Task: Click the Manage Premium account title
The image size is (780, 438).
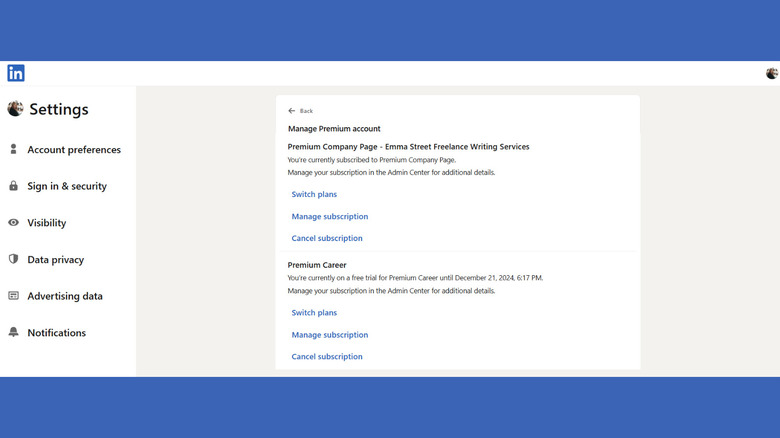Action: point(334,129)
